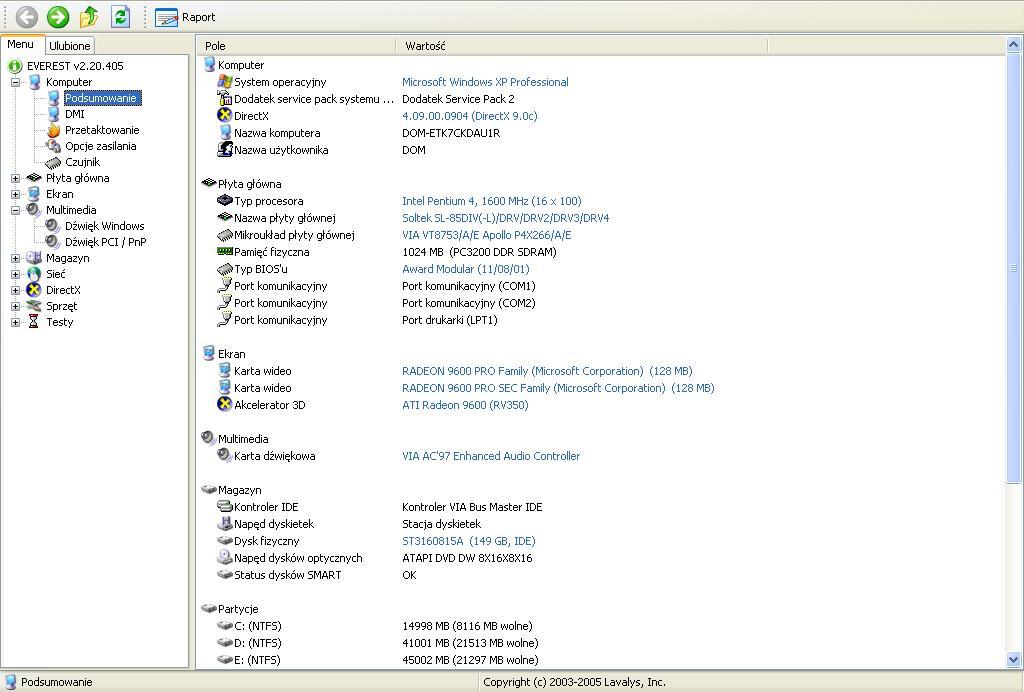This screenshot has height=692, width=1024.
Task: Collapse the Multimedia tree node
Action: (x=16, y=210)
